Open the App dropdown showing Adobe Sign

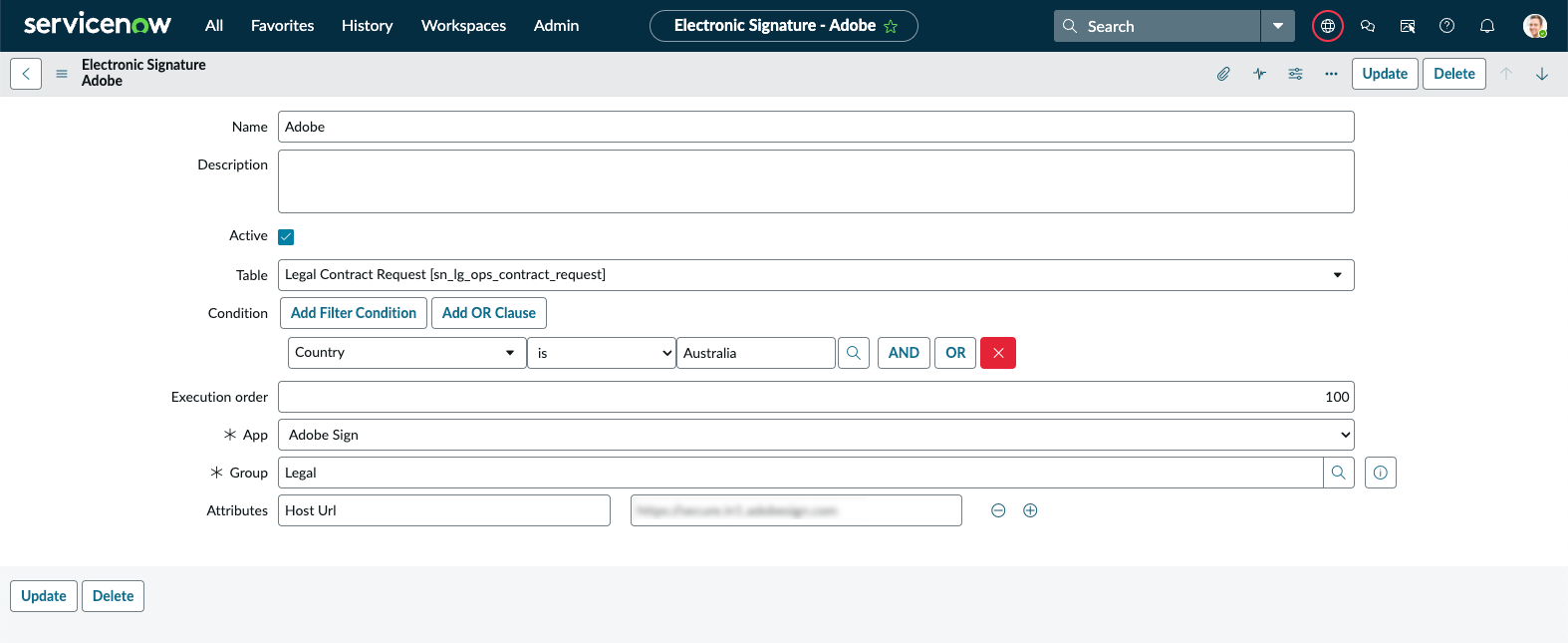pyautogui.click(x=816, y=435)
